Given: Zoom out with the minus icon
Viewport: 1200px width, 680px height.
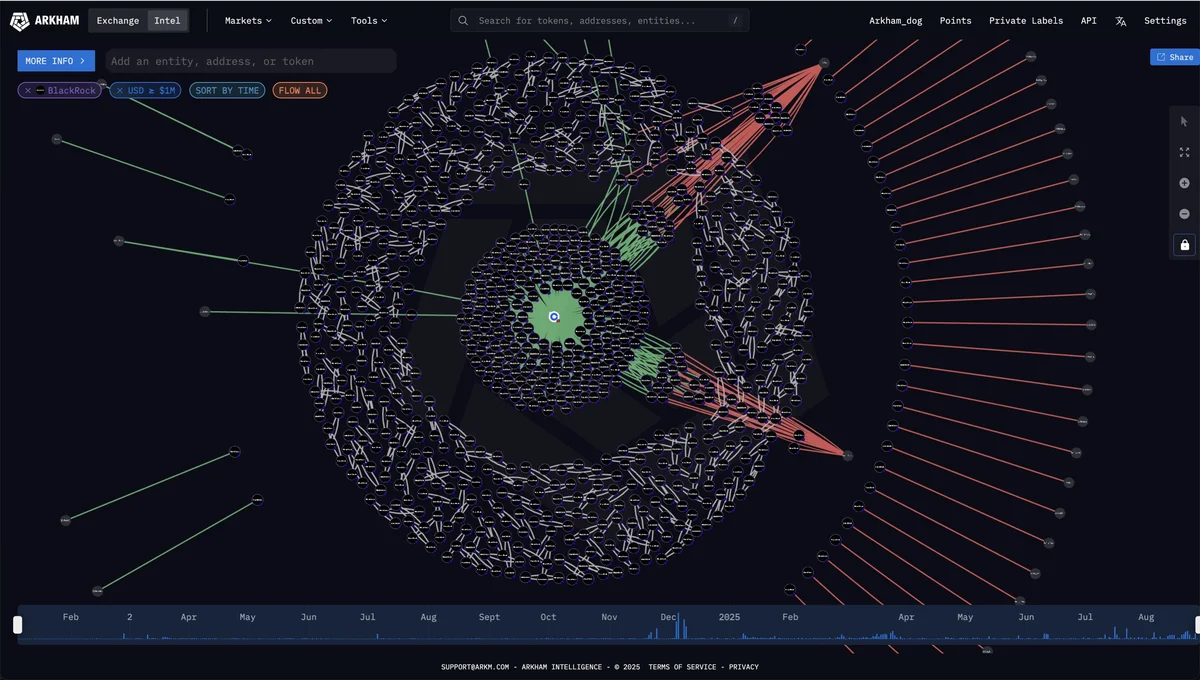Looking at the screenshot, I should pos(1184,214).
